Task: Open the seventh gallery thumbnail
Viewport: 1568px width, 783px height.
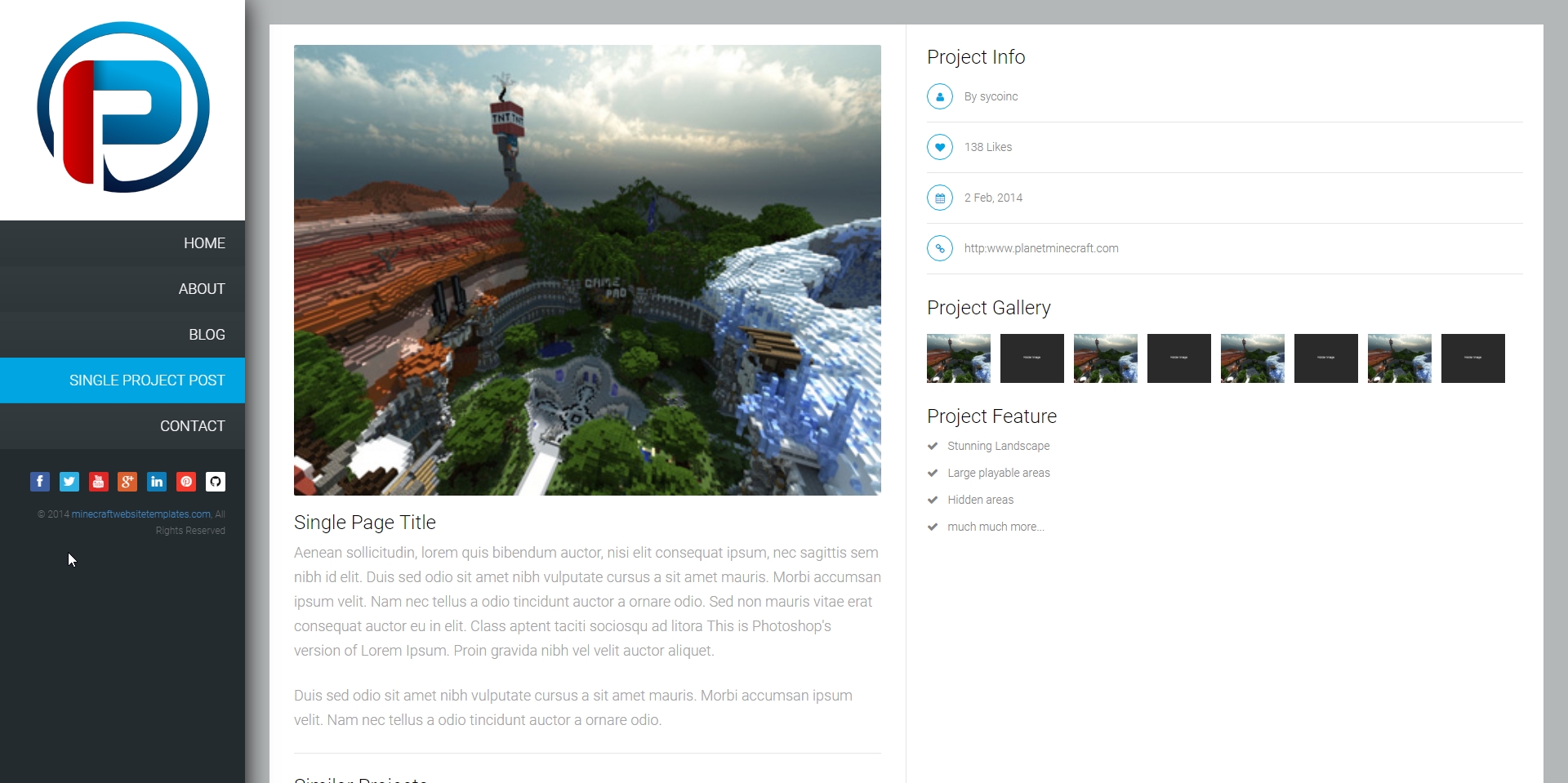Action: point(1400,358)
